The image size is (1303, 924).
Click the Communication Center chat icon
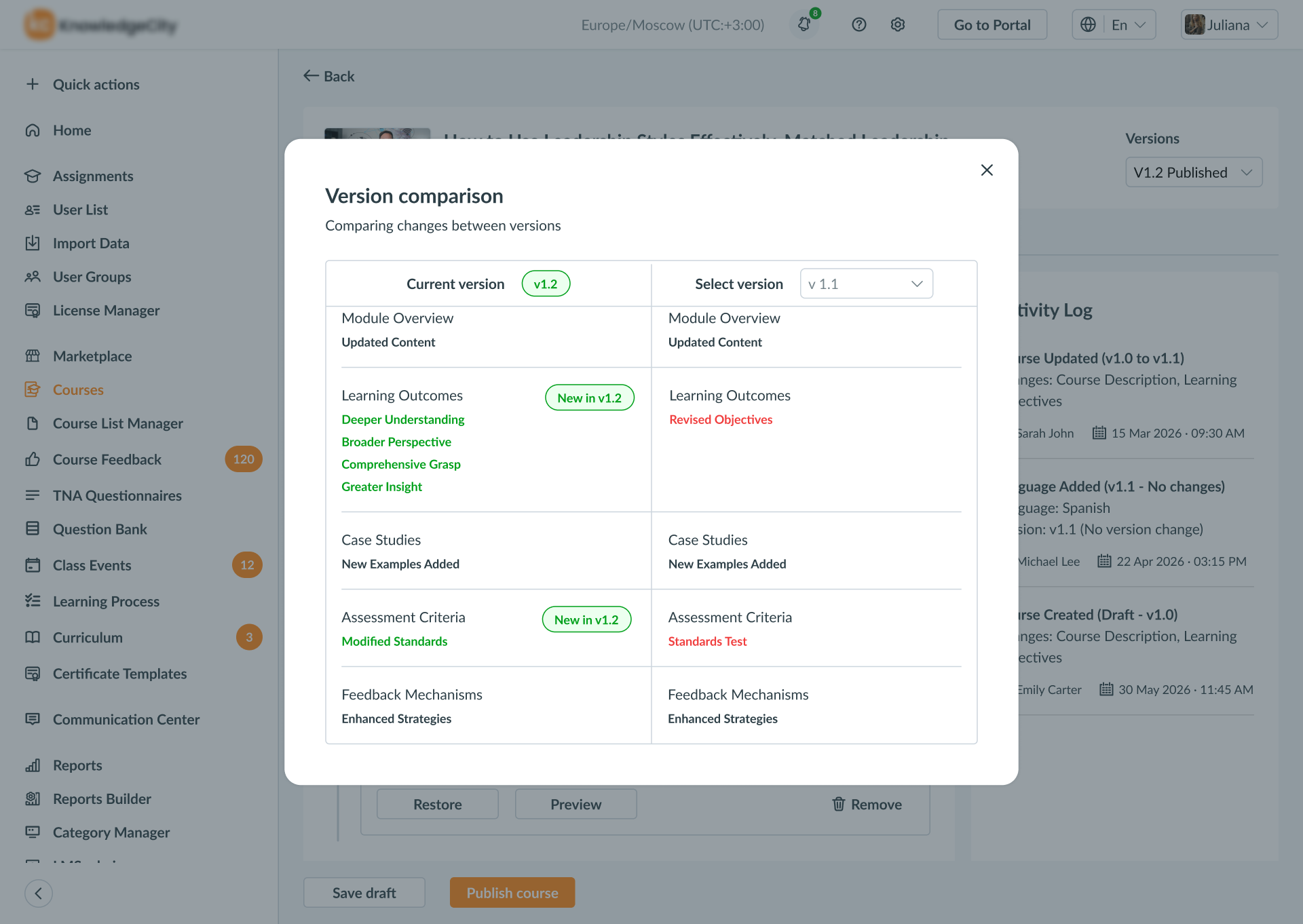tap(33, 719)
